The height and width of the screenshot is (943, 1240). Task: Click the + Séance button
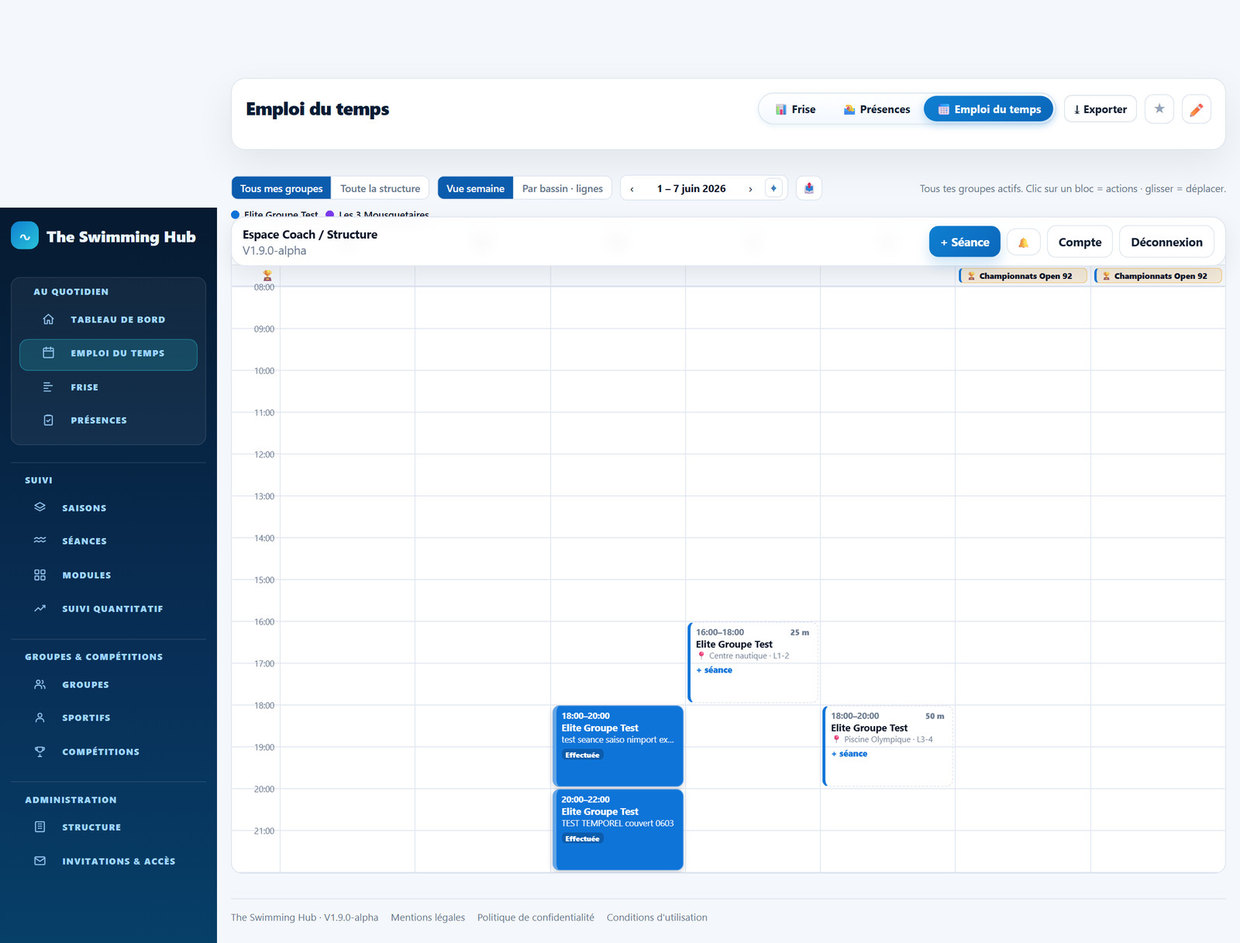pos(964,242)
